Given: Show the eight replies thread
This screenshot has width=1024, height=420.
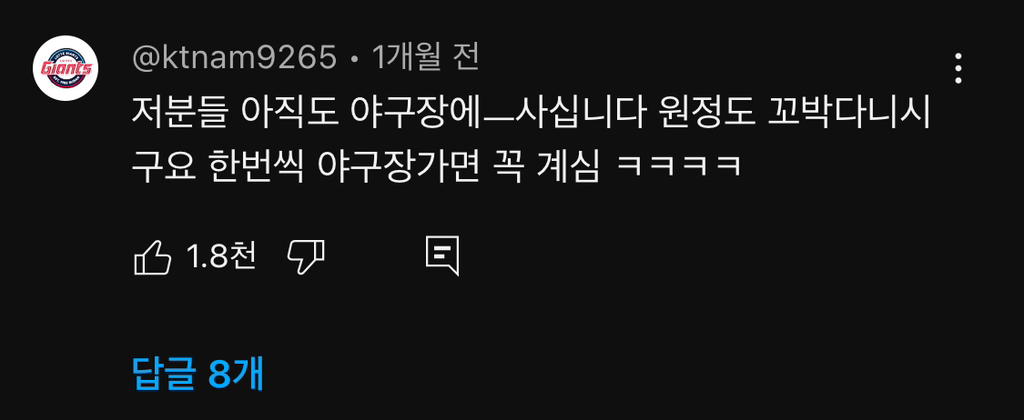Looking at the screenshot, I should (198, 374).
